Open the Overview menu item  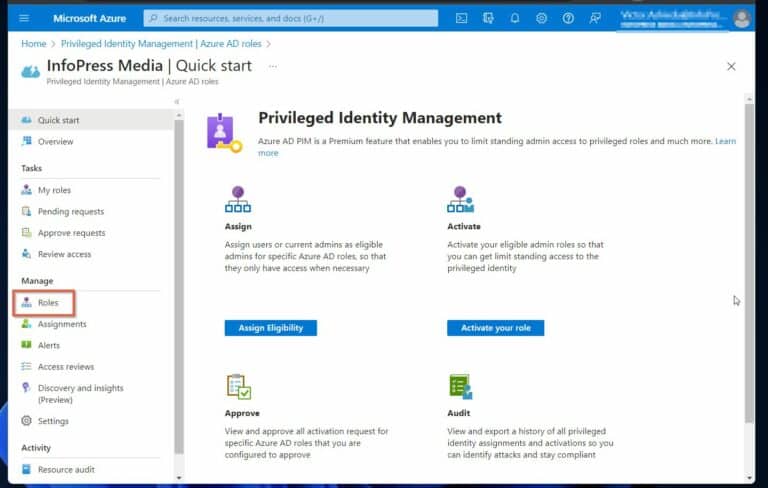click(x=55, y=141)
